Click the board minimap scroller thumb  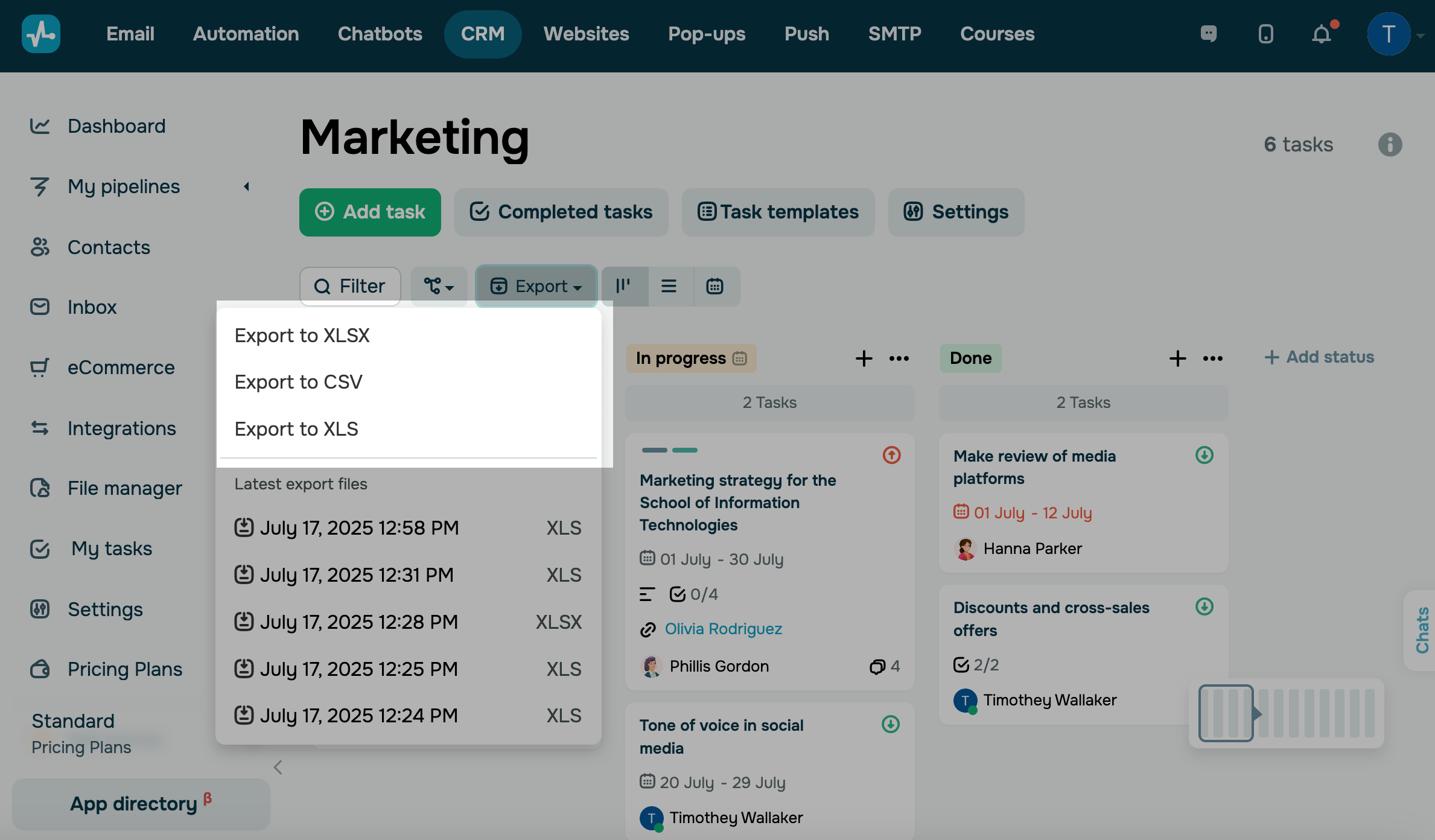coord(1226,713)
